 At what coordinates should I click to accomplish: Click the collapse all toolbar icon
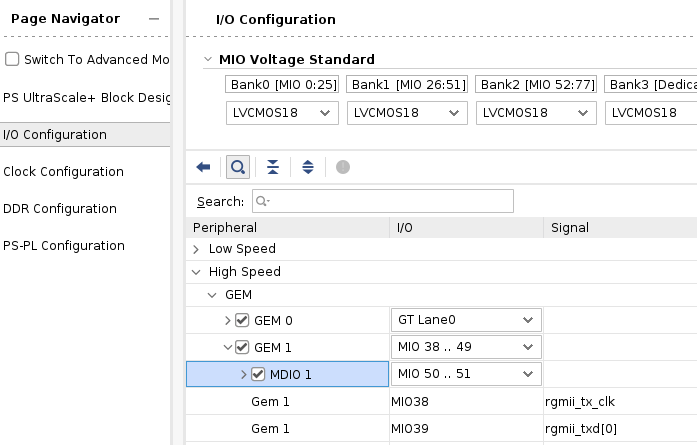pyautogui.click(x=273, y=167)
